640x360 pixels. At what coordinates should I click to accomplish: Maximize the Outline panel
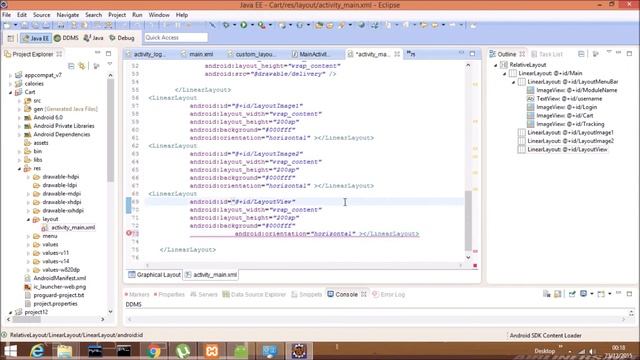click(629, 53)
